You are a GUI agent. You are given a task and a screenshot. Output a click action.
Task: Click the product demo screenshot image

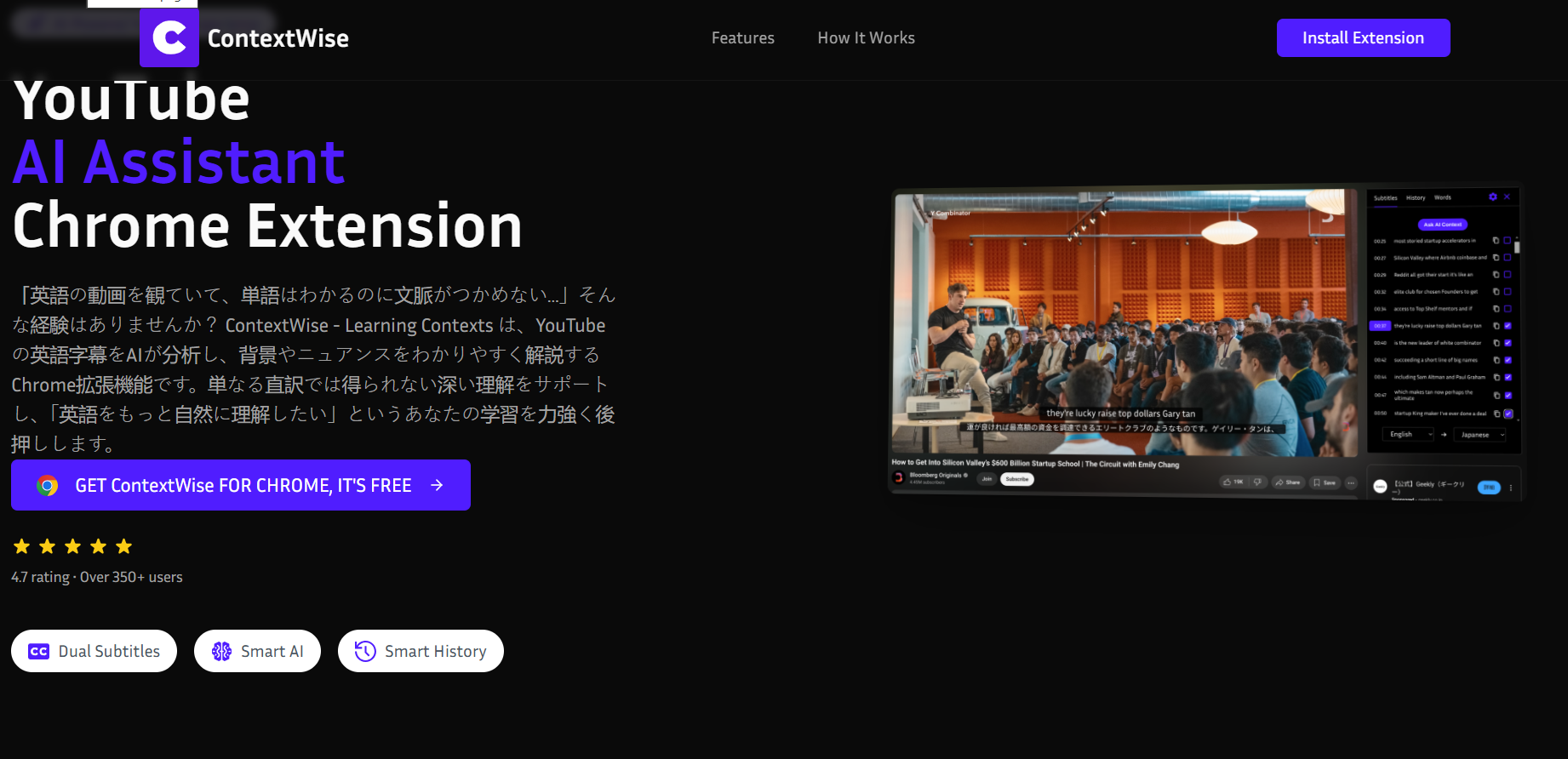click(1206, 342)
